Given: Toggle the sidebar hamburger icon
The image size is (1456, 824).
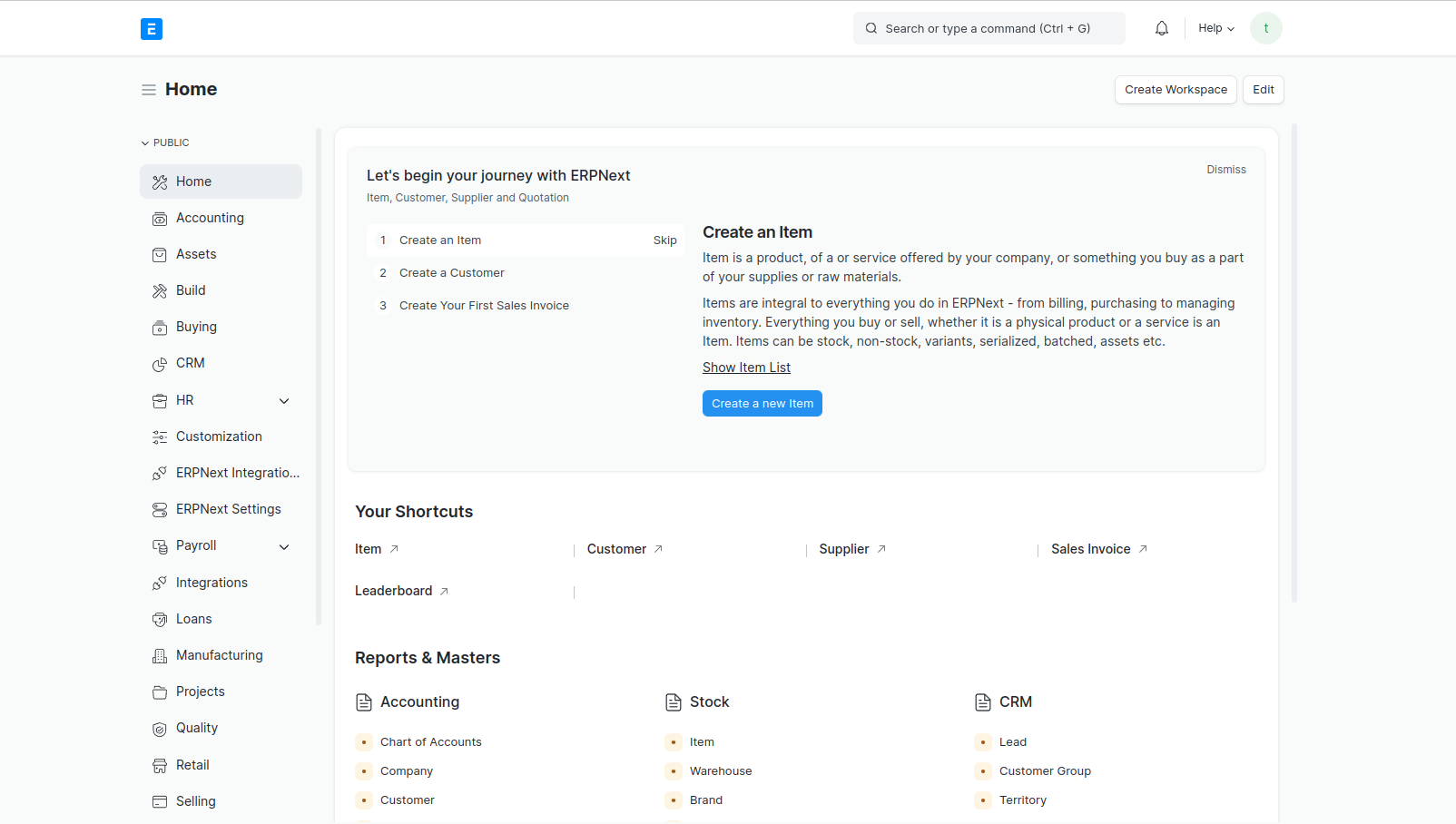Looking at the screenshot, I should tap(149, 90).
